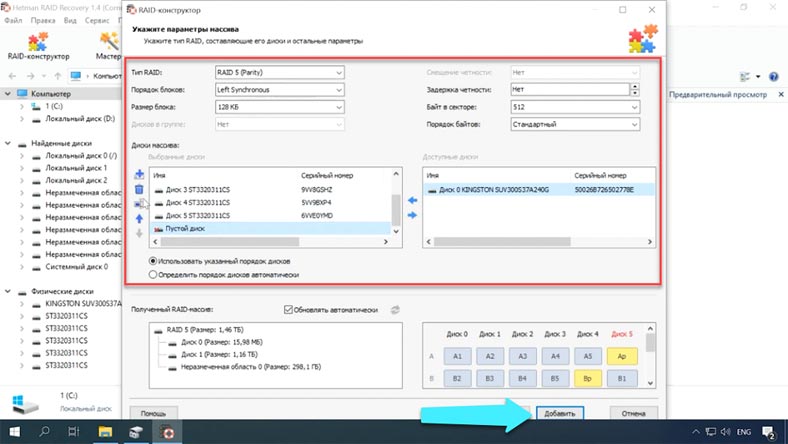The image size is (788, 444).
Task: Click the blue up arrow to move disk up
Action: 139,218
